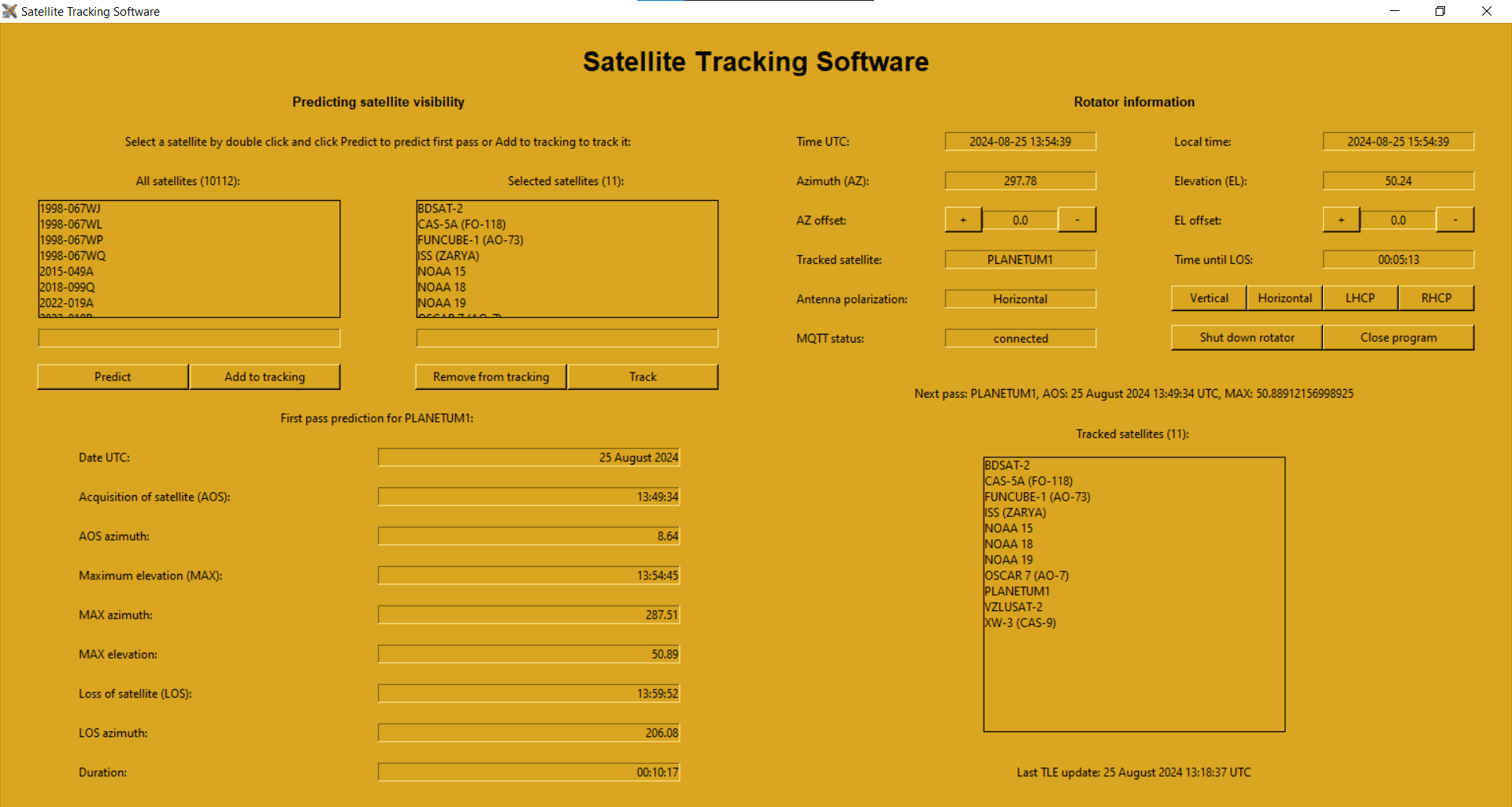Select 2022-019A in All satellites list
The width and height of the screenshot is (1512, 807).
tap(189, 303)
